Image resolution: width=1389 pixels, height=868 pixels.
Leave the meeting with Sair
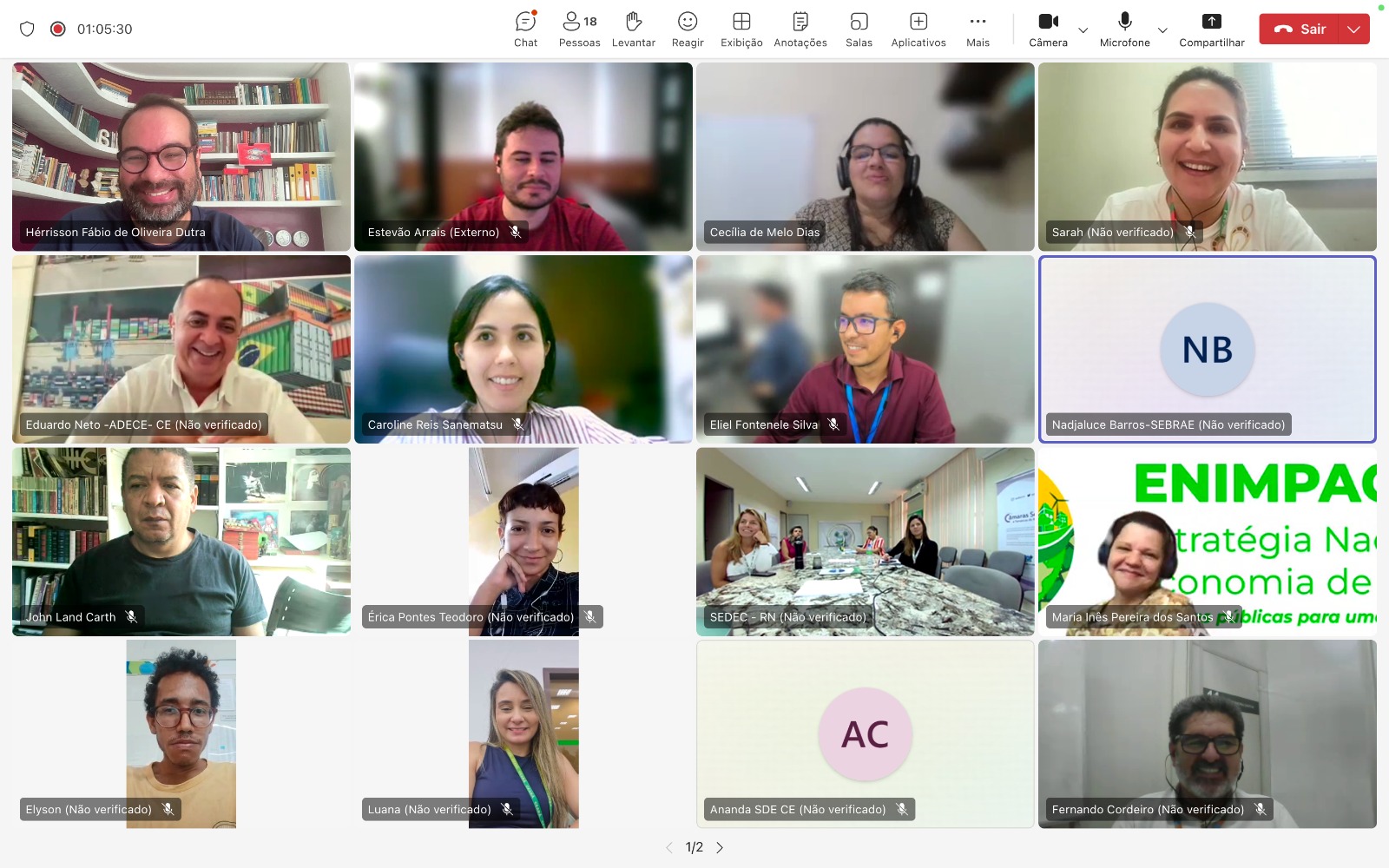point(1300,29)
